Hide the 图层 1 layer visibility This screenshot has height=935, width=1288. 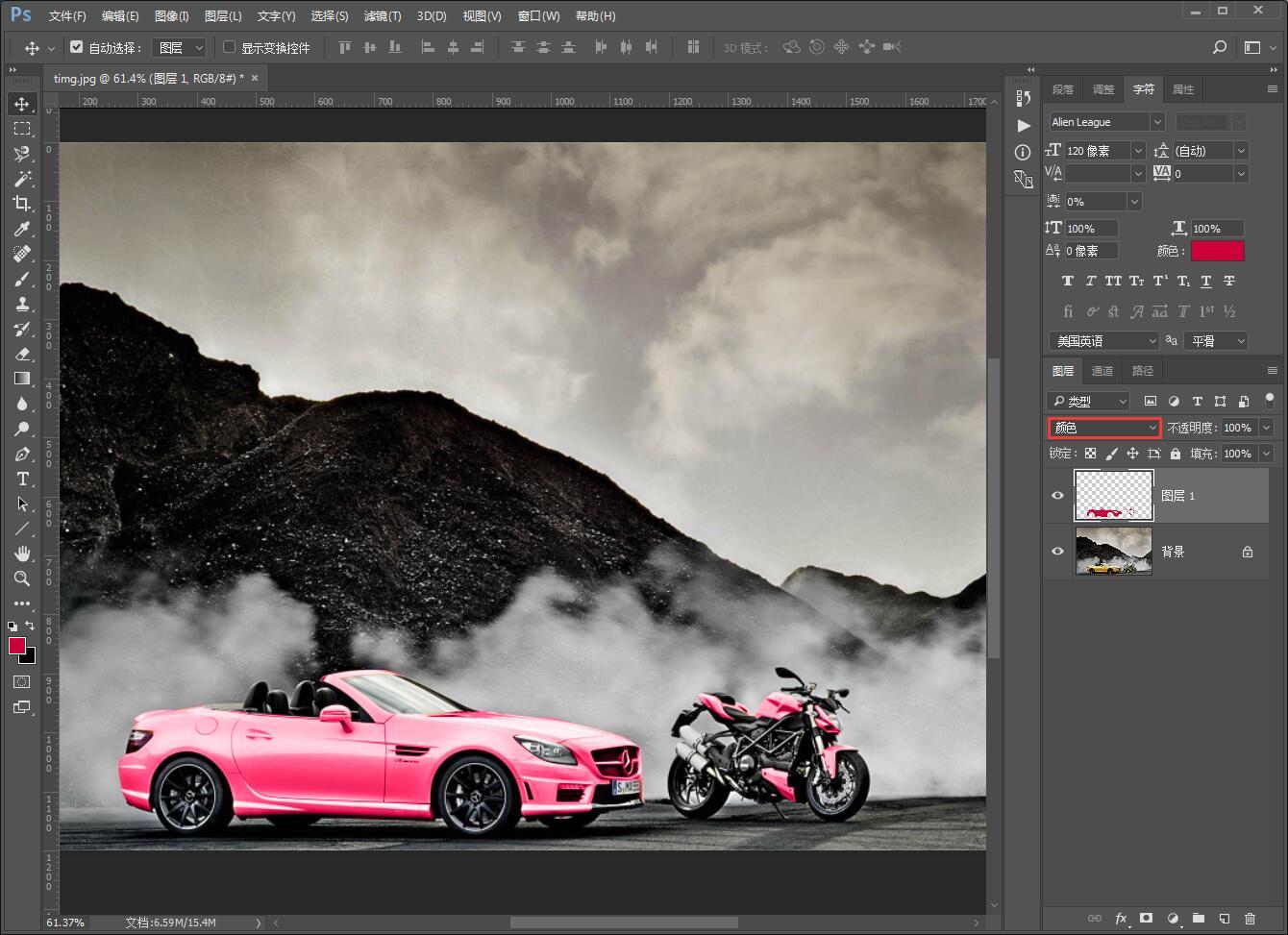click(x=1057, y=496)
